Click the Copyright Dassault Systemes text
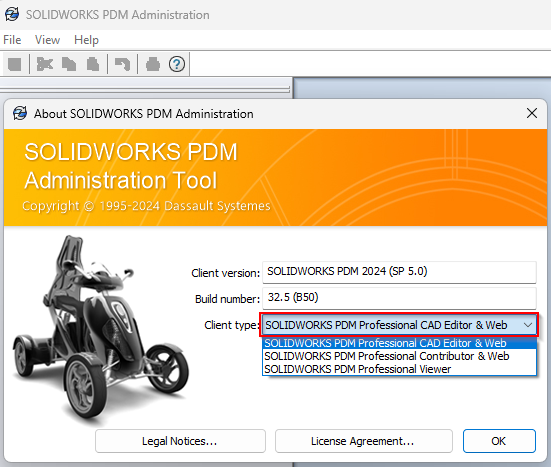 [x=146, y=206]
